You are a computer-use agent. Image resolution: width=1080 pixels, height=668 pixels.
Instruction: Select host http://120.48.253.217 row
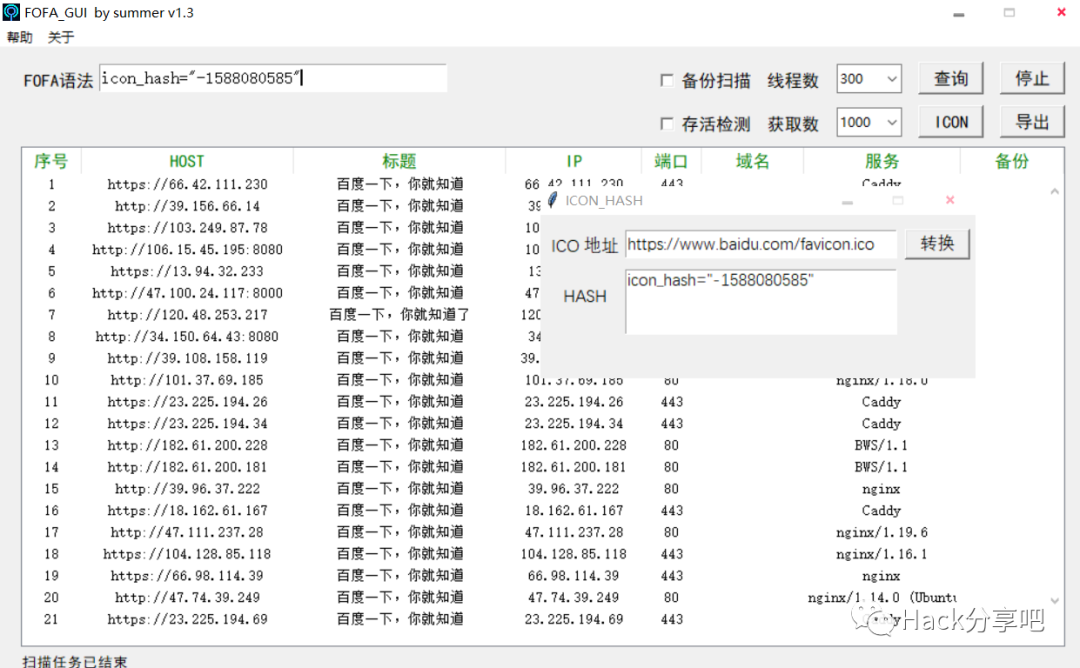(x=187, y=315)
